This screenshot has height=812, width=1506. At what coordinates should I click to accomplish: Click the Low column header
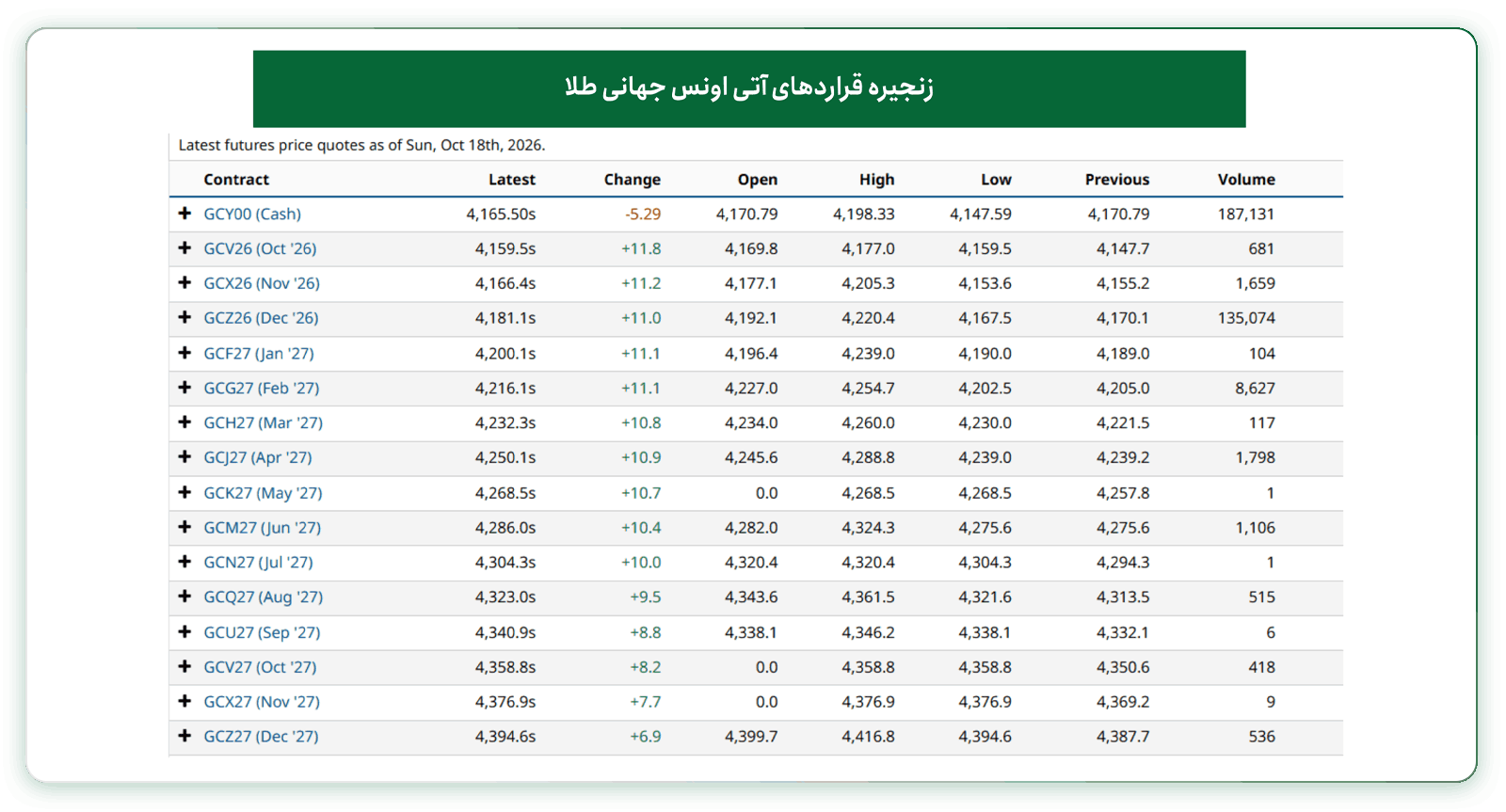point(996,179)
